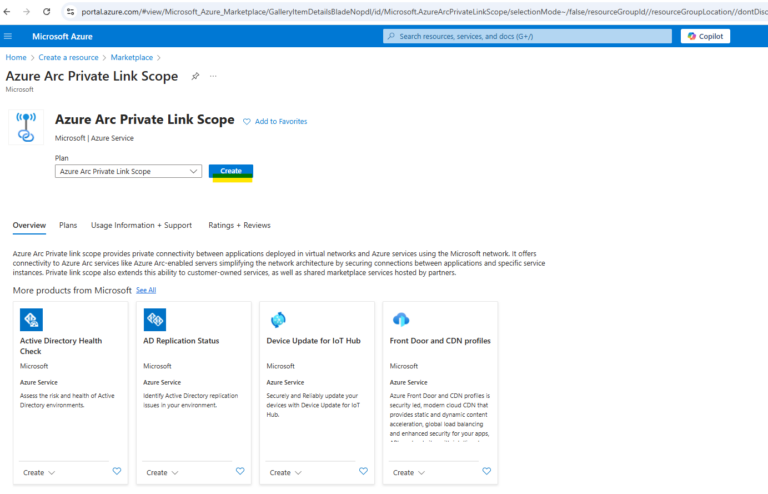This screenshot has height=494, width=768.
Task: Click the Device Update for IoT Hub icon
Action: (278, 320)
